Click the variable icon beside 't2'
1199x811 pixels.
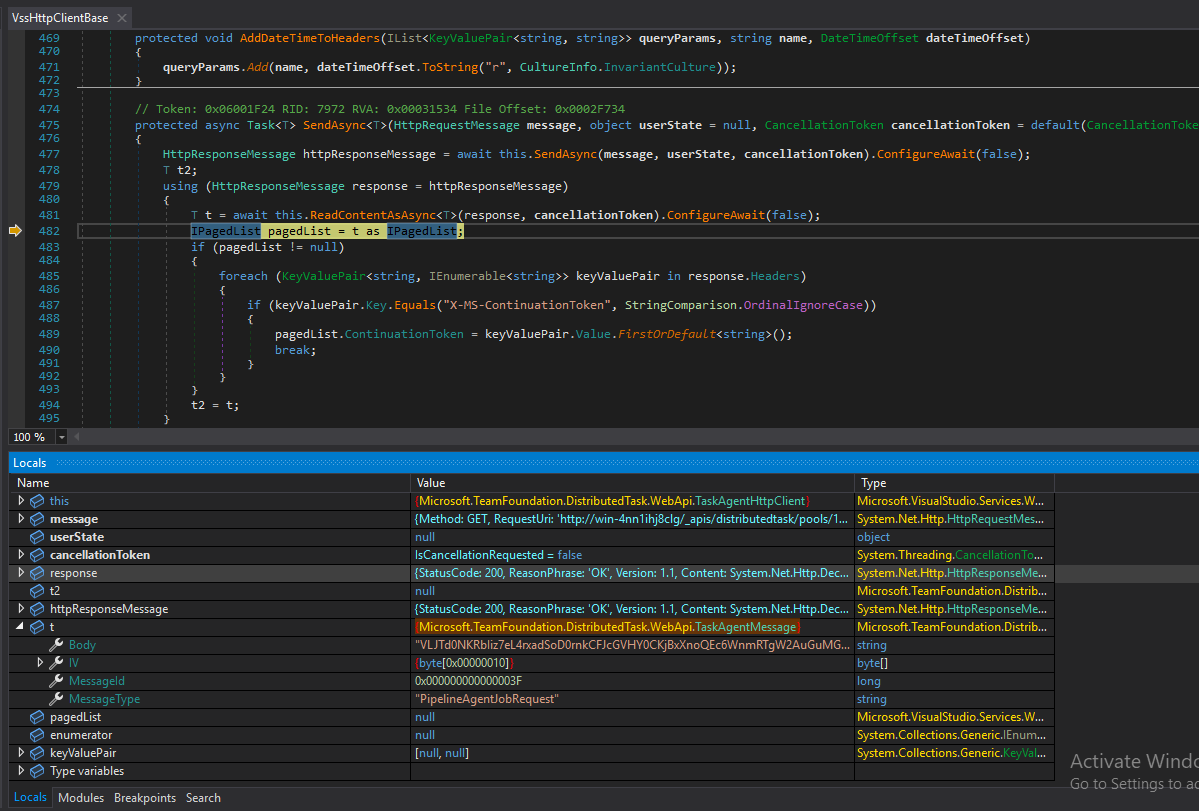pos(37,591)
